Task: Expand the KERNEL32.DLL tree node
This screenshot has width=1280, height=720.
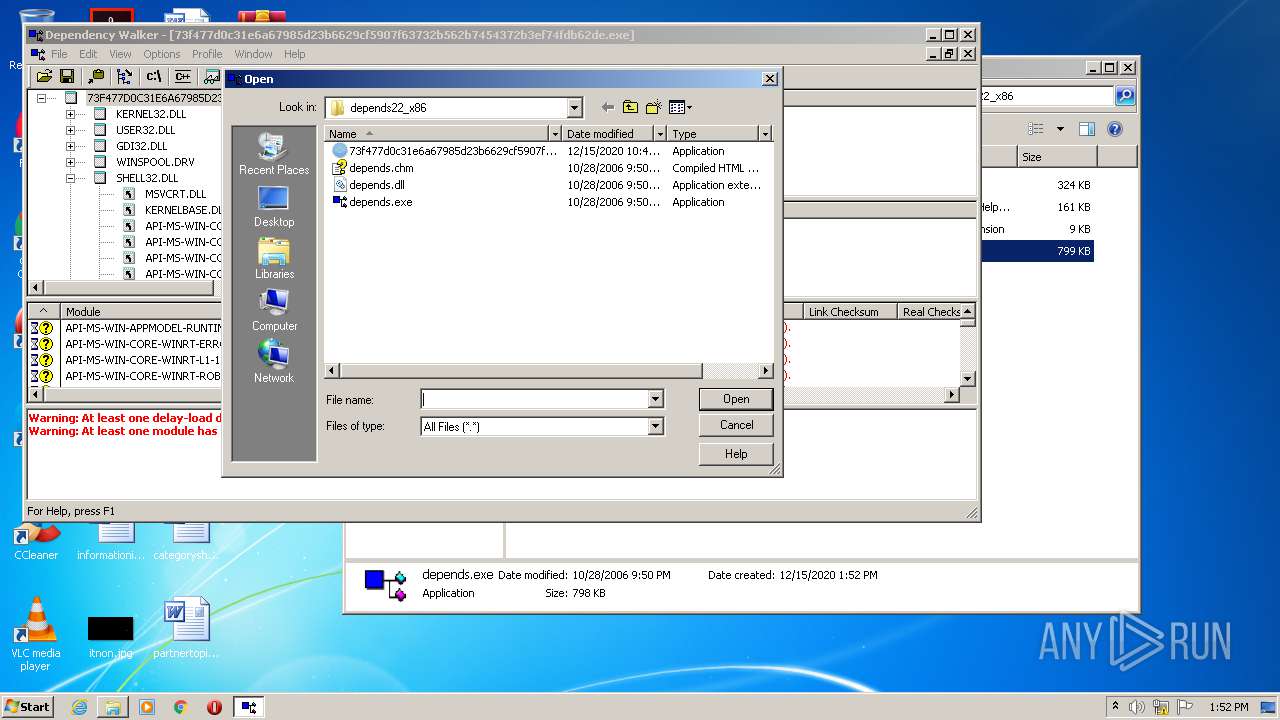Action: tap(70, 114)
